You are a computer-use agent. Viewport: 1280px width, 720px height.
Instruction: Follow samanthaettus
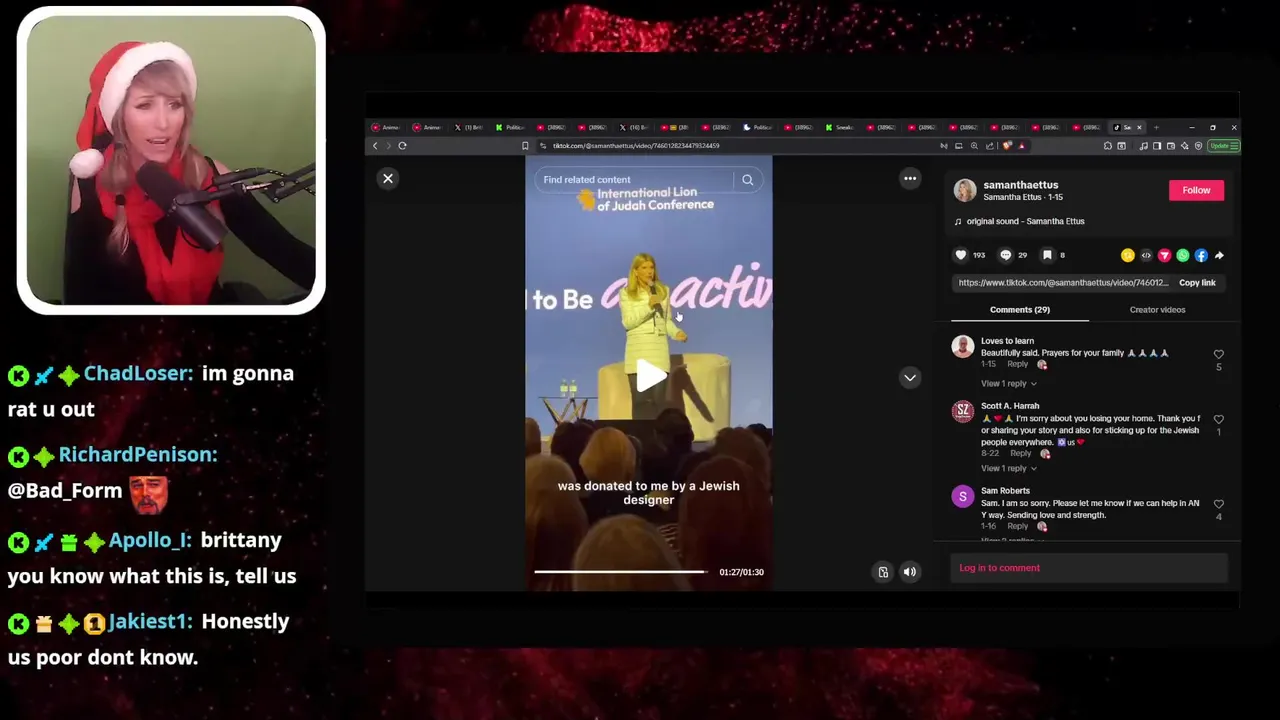tap(1196, 190)
